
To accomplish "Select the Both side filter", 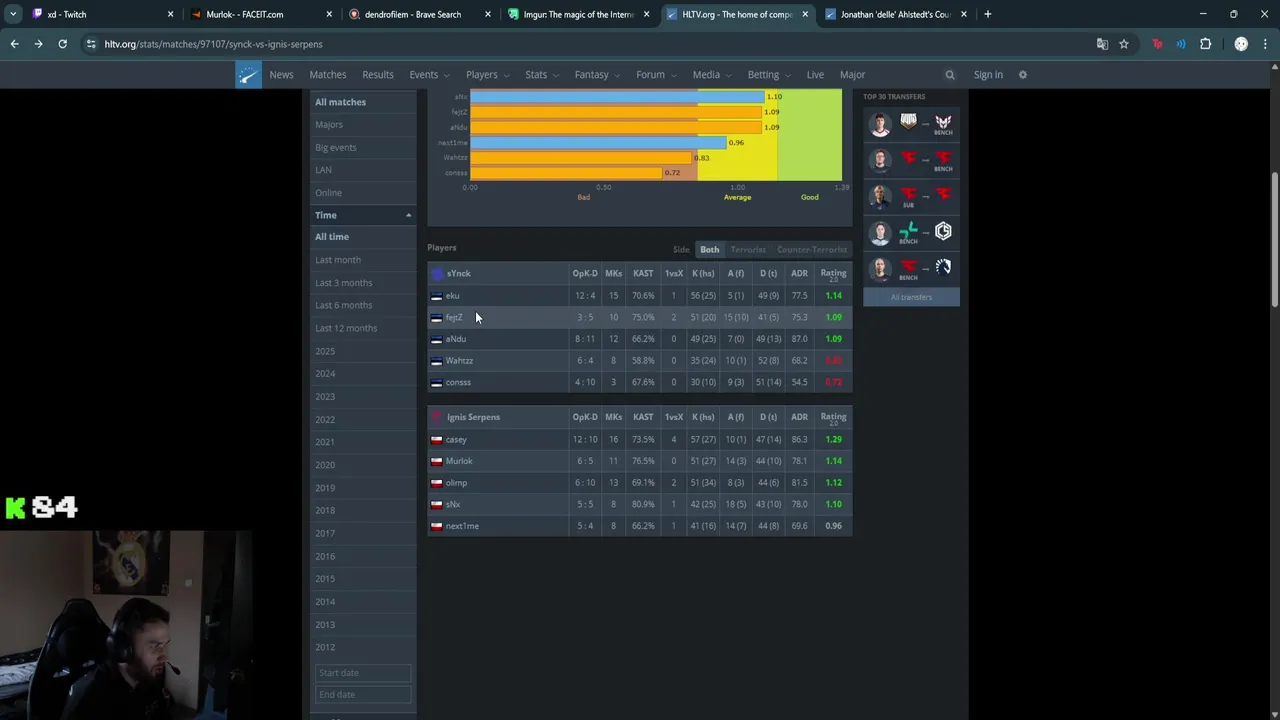I will (709, 249).
